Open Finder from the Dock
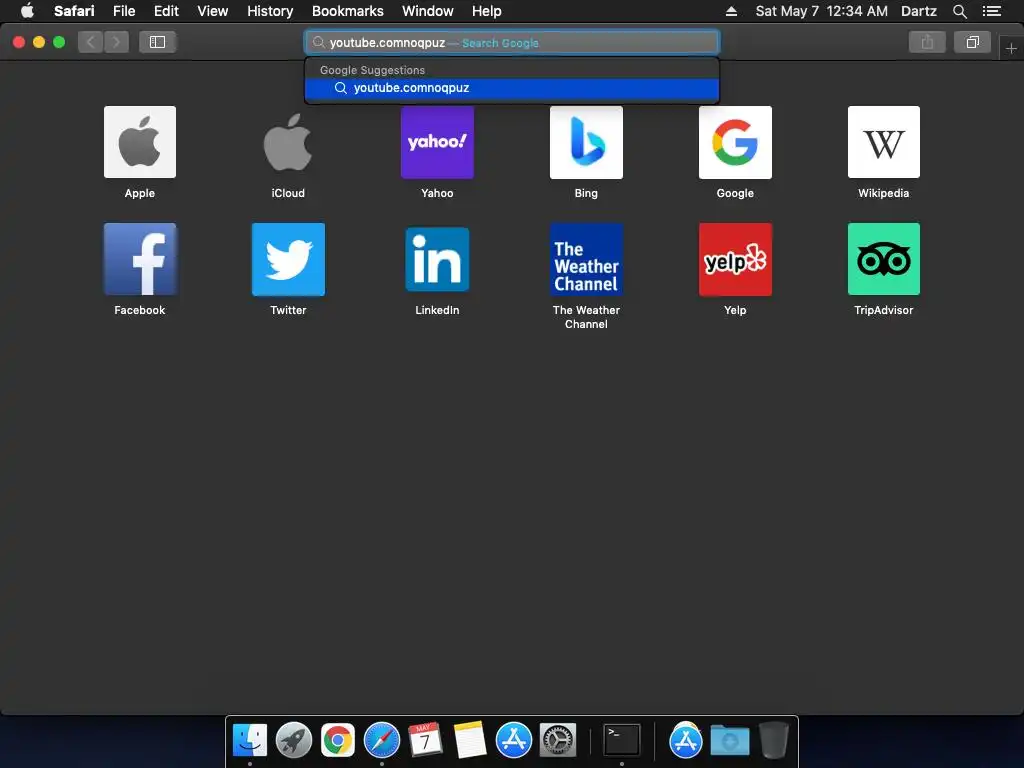This screenshot has height=768, width=1024. [x=250, y=741]
